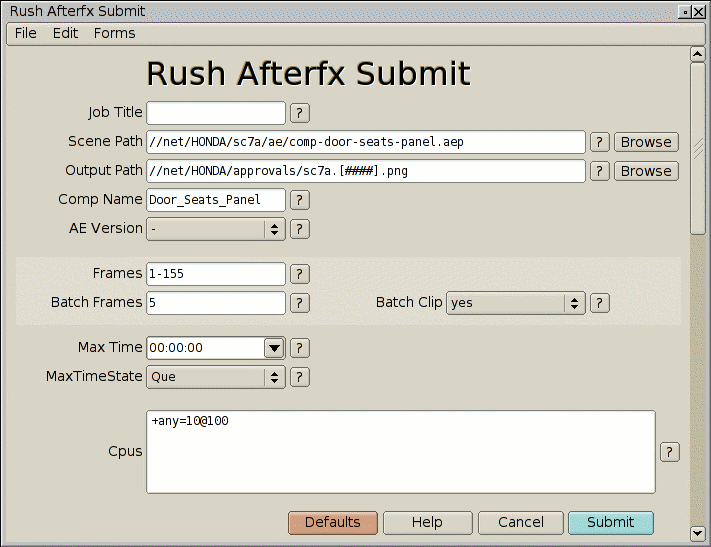Click the scrollbar down arrow

pos(697,533)
